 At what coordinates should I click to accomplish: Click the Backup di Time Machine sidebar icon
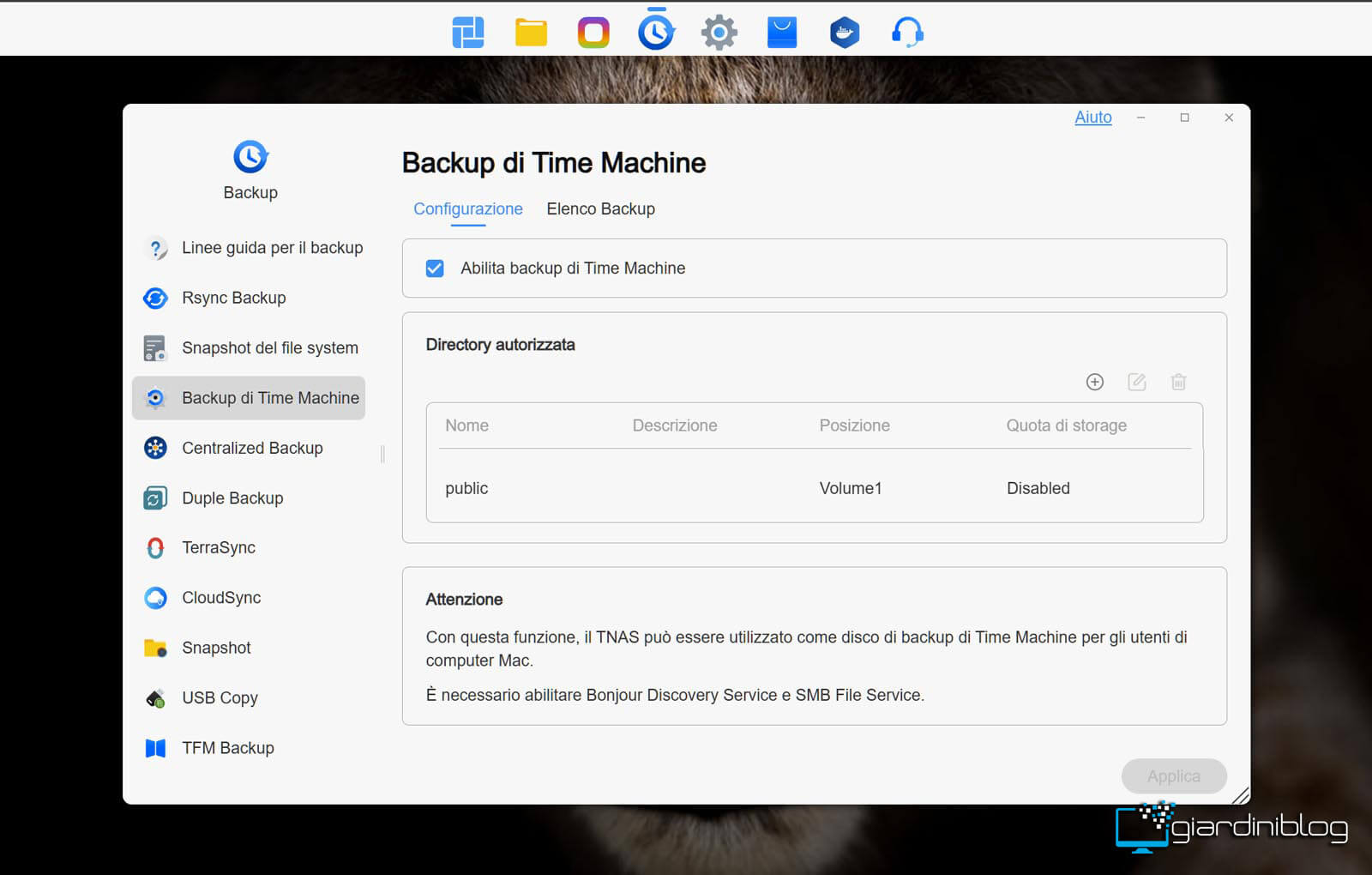click(x=155, y=398)
